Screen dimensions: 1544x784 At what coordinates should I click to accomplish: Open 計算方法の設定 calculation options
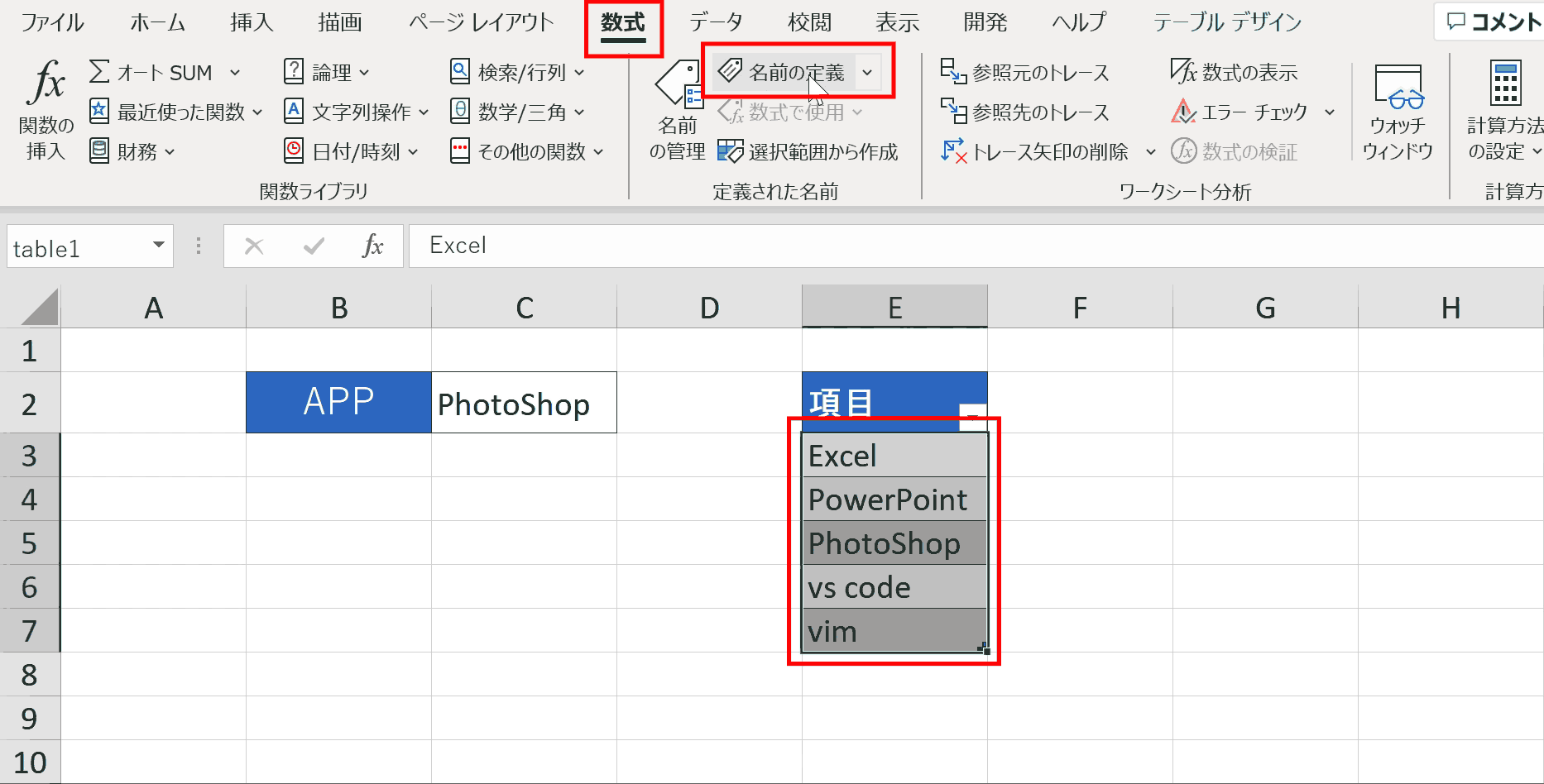[x=1504, y=112]
